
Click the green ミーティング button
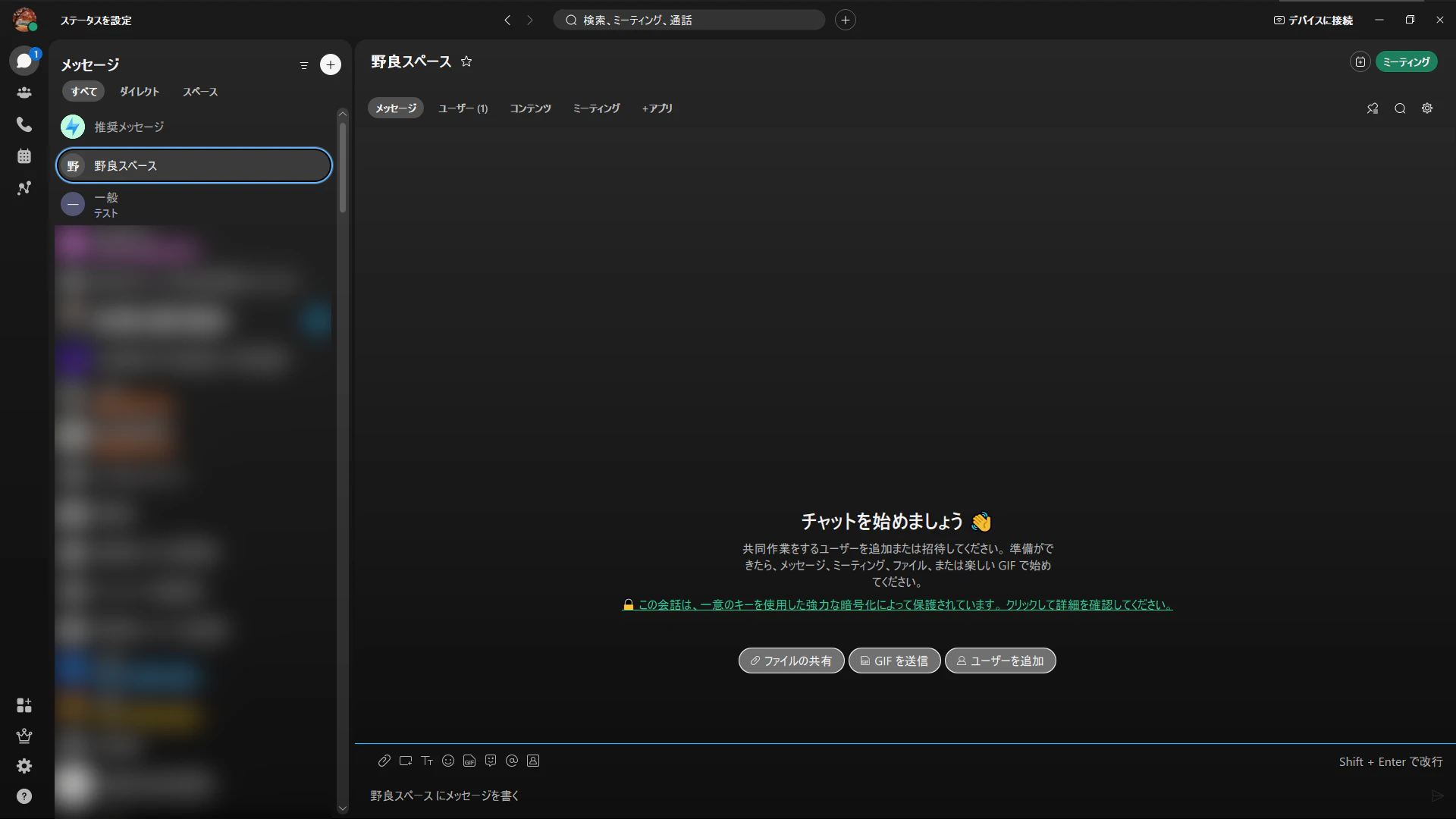pos(1407,62)
